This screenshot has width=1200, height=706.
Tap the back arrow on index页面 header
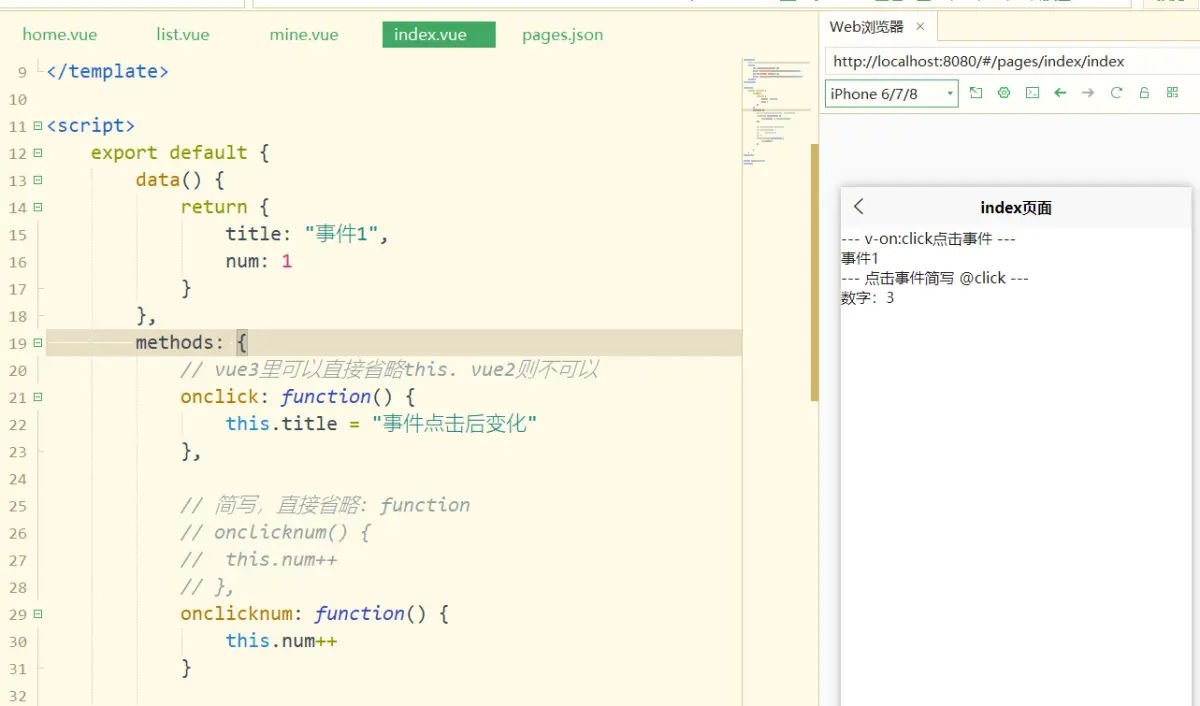point(858,207)
